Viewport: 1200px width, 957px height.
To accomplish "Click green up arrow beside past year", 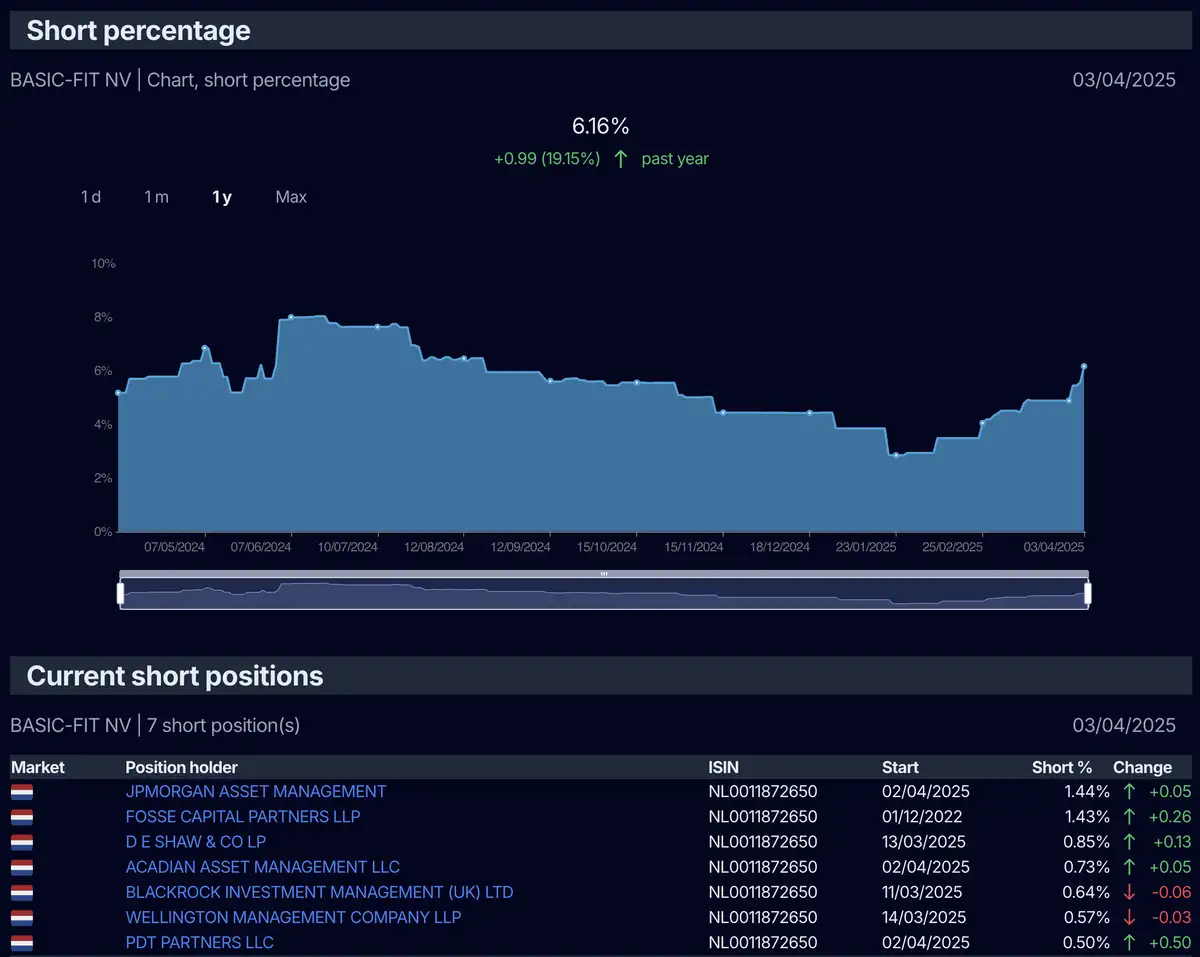I will pos(621,158).
